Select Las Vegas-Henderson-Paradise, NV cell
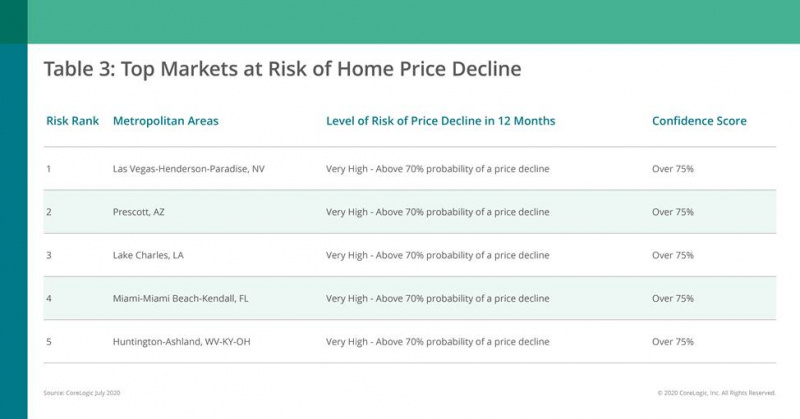Screen dimensions: 800x419 (x=189, y=169)
